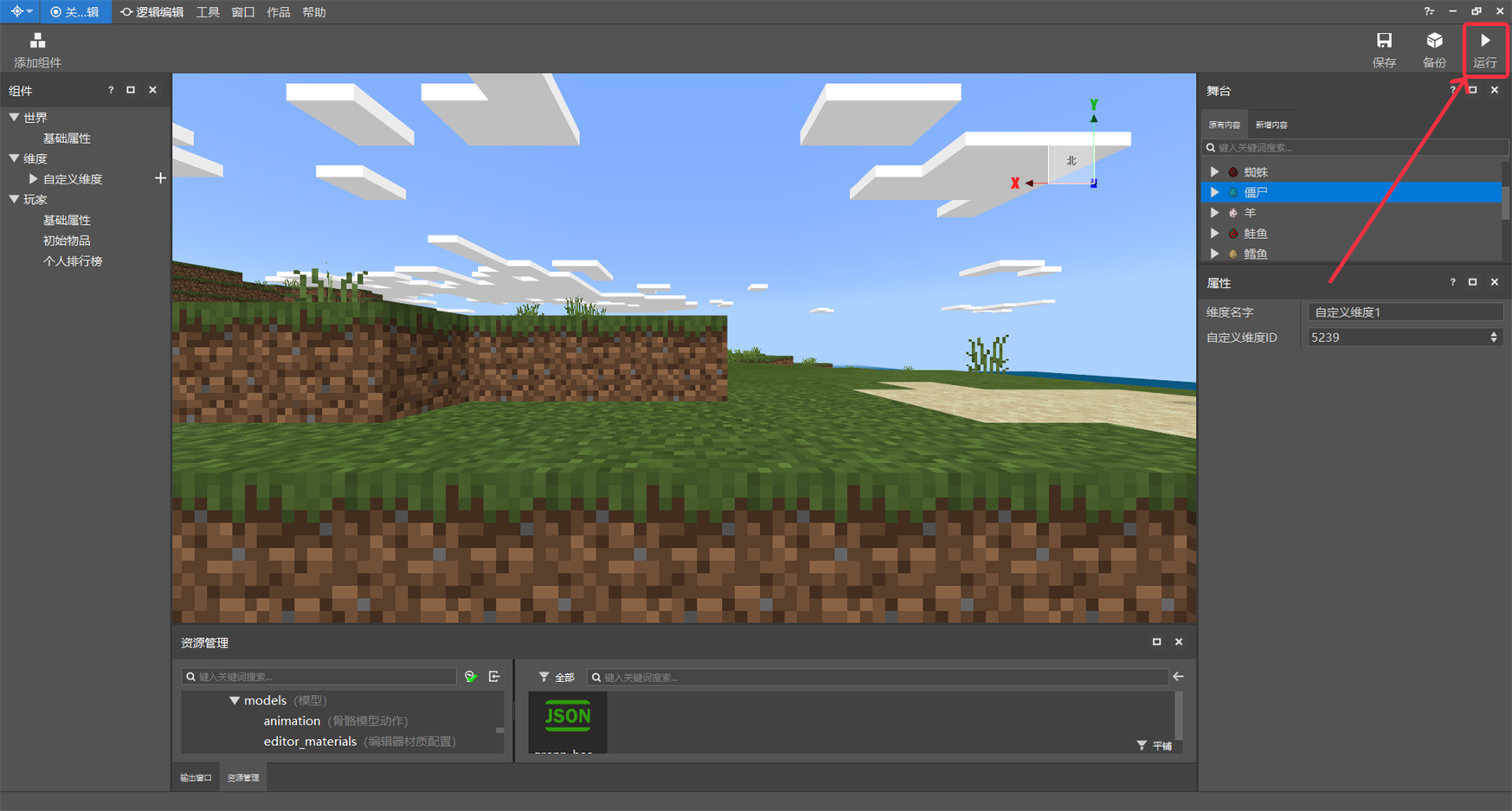Click the 北 face of the orientation cube
The width and height of the screenshot is (1512, 811).
click(x=1071, y=161)
